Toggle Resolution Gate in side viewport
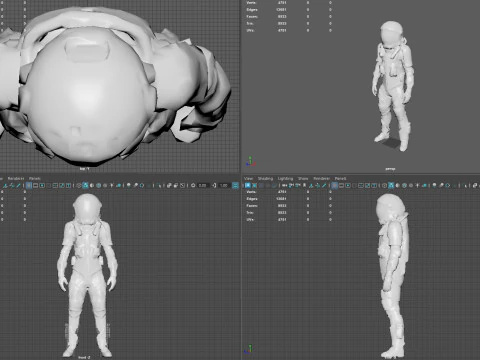Screen dimensions: 480x360 [x=348, y=185]
